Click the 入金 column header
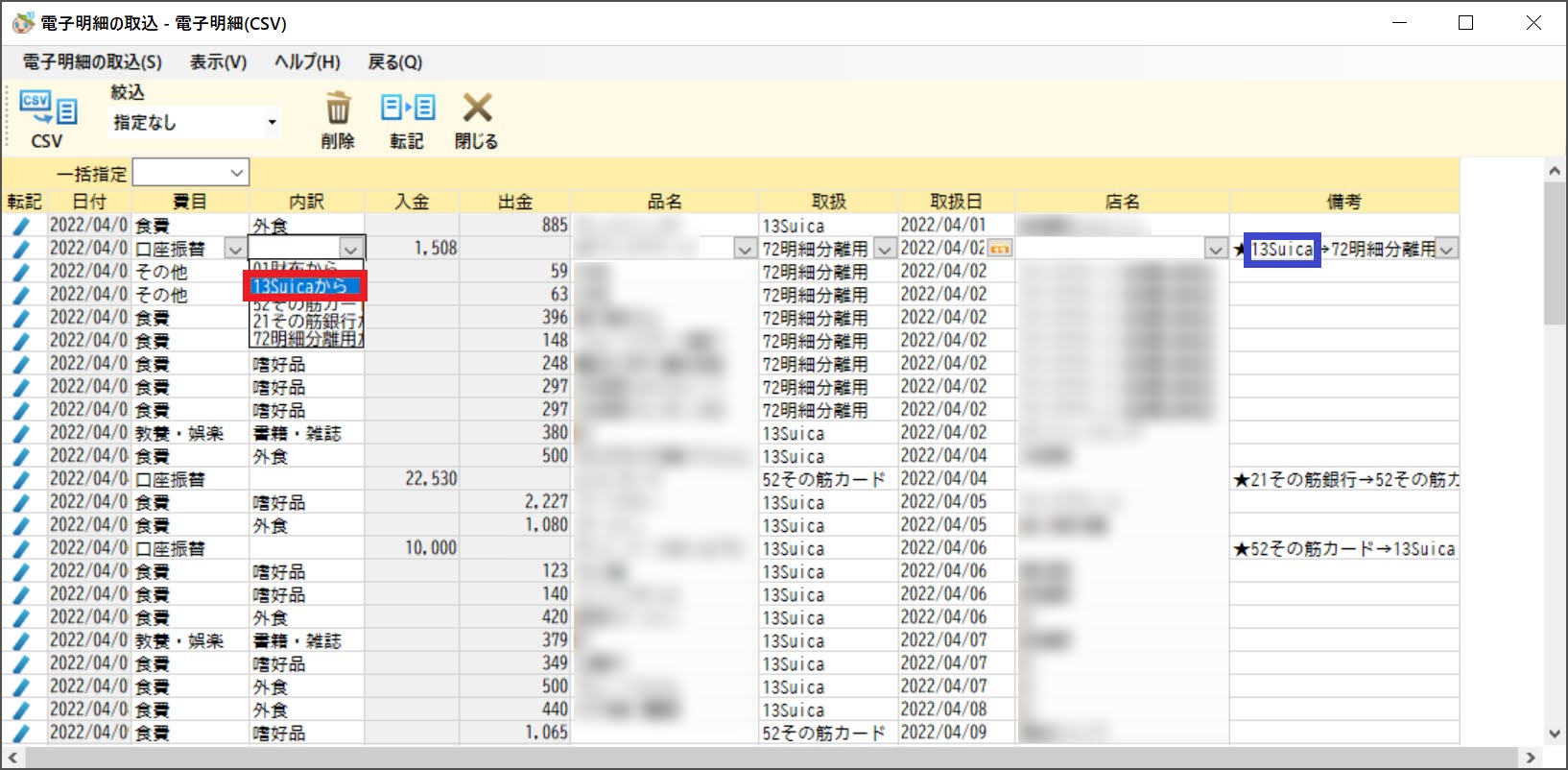Screen dimensions: 1568x770 412,202
